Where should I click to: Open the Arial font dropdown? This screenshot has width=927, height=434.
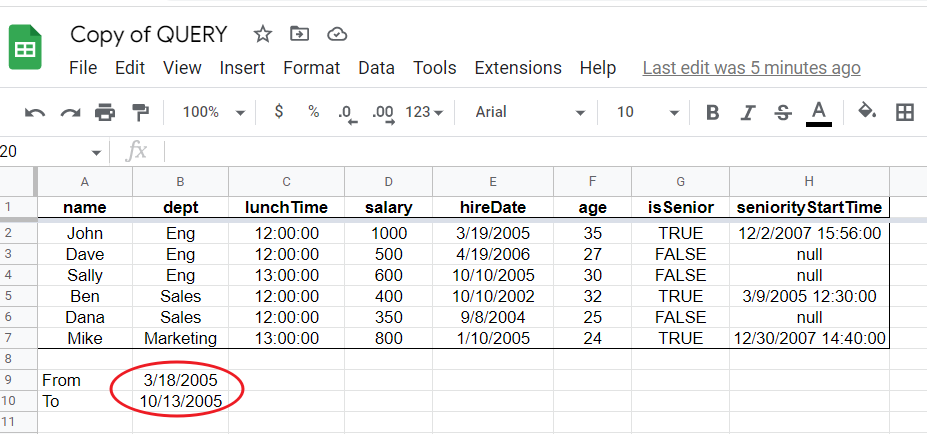tap(530, 112)
